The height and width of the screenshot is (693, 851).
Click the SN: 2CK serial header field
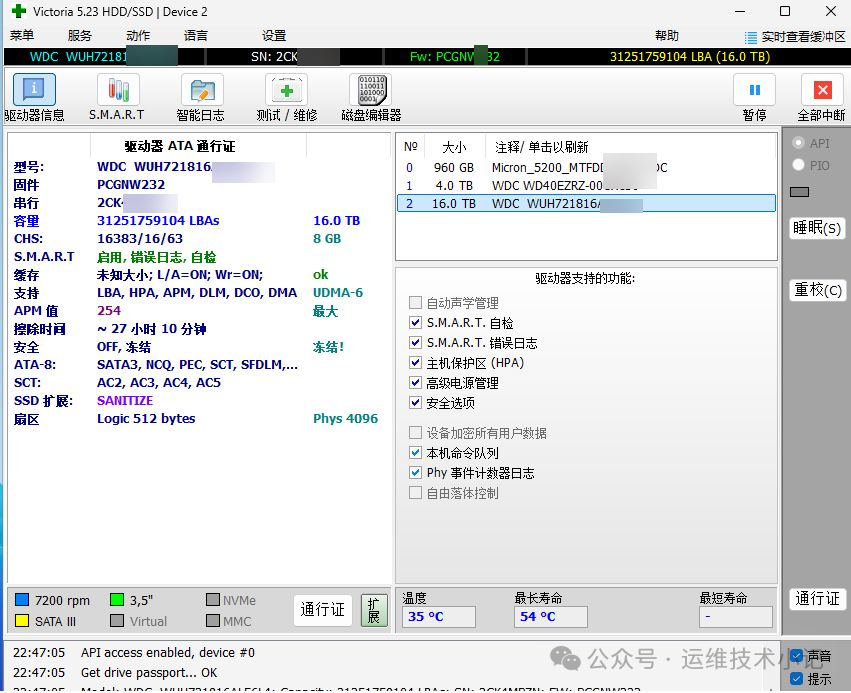[x=294, y=56]
